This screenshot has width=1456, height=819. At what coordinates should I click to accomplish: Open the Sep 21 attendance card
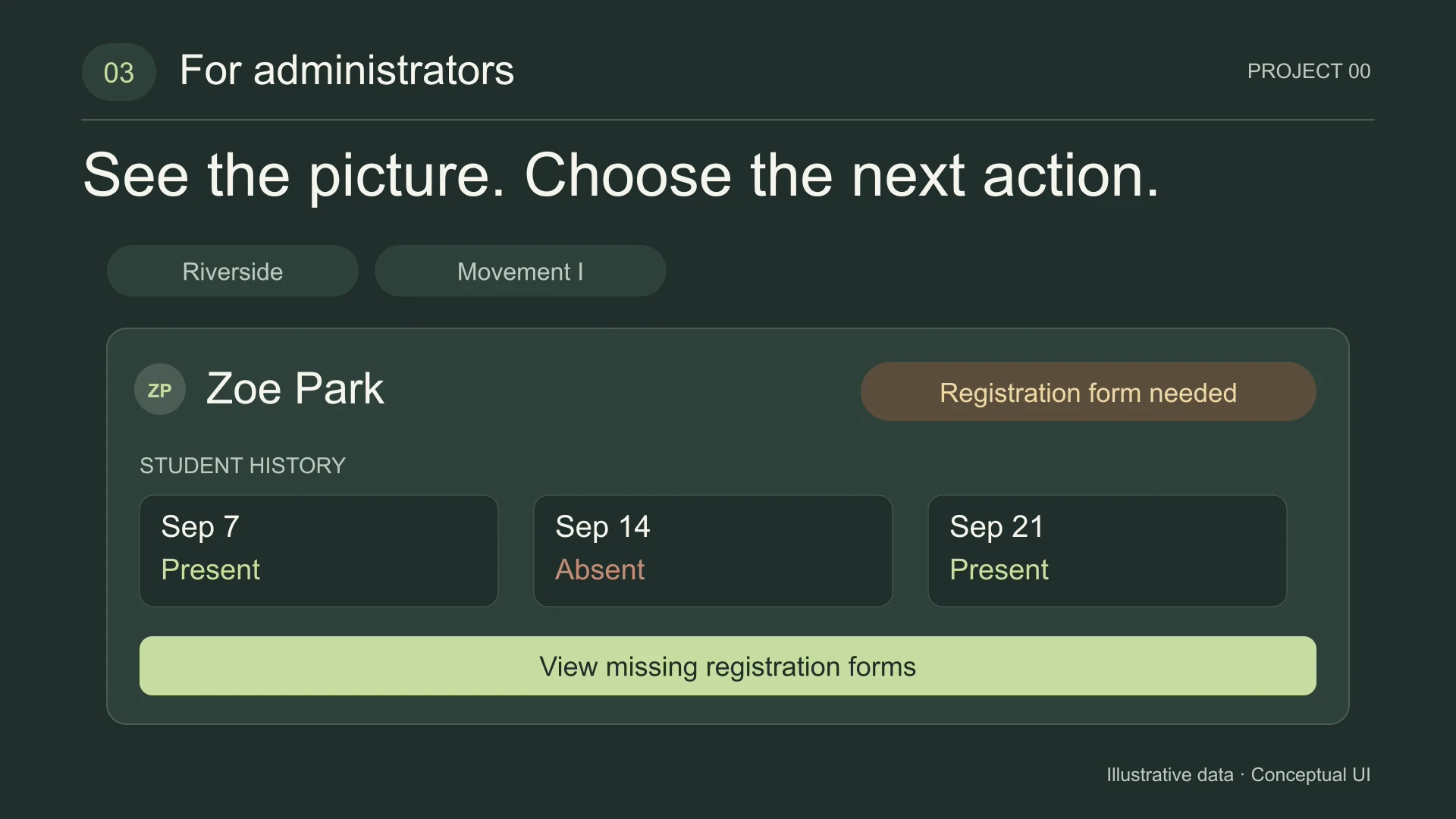1107,551
